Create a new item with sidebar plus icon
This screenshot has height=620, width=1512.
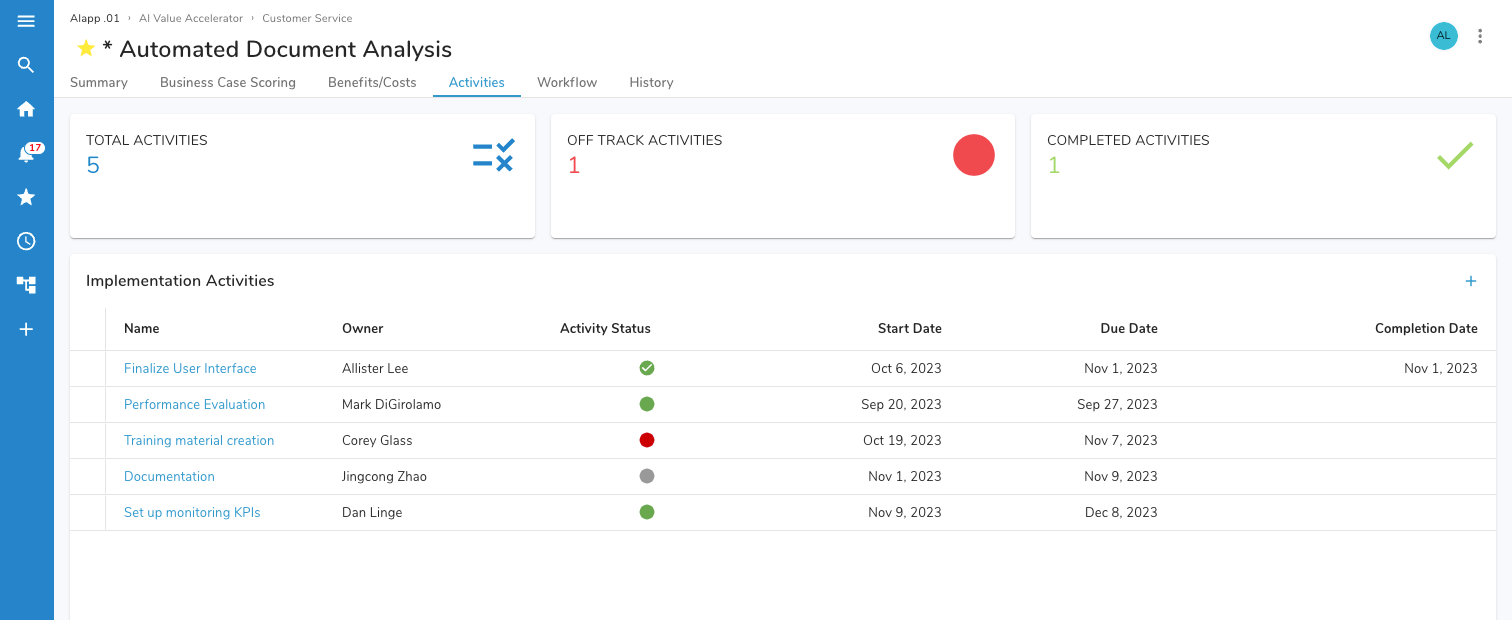[26, 328]
